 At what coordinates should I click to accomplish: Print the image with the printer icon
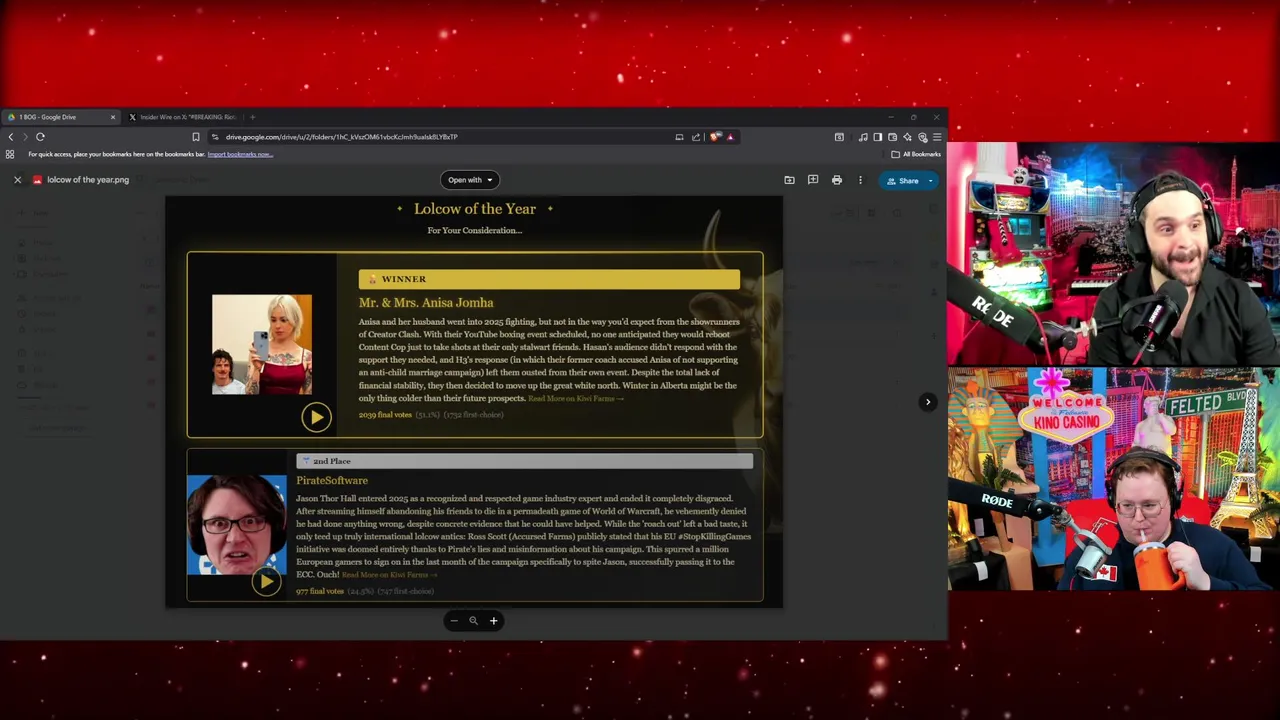(x=837, y=180)
